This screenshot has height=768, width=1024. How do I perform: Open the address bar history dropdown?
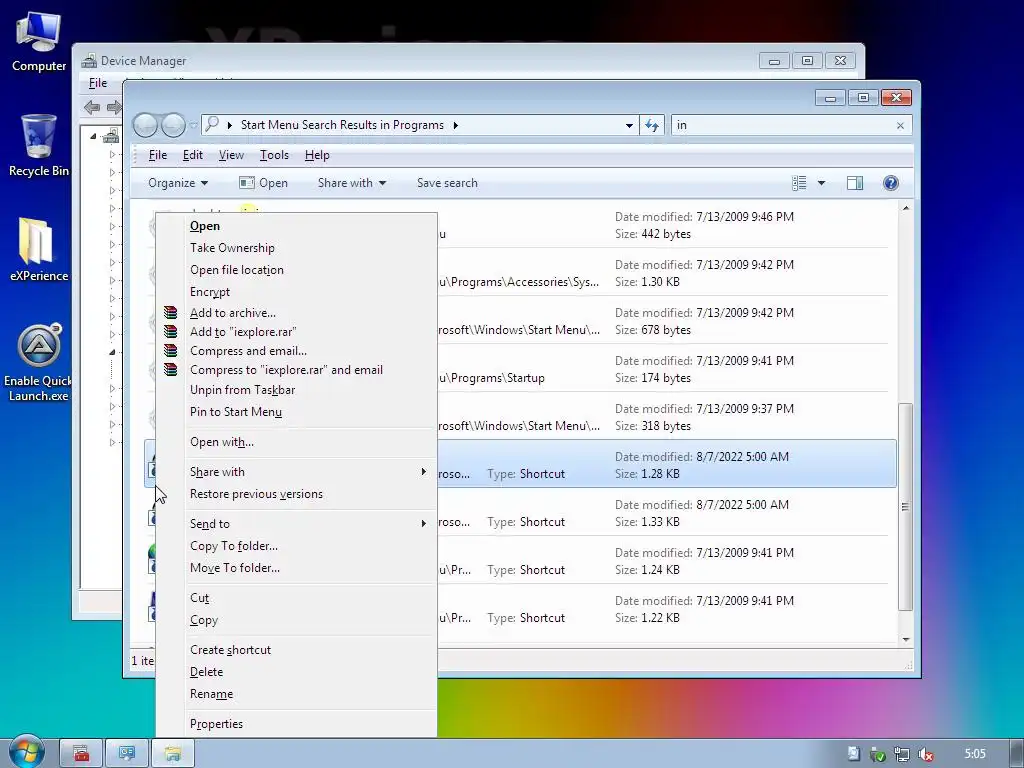coord(629,125)
